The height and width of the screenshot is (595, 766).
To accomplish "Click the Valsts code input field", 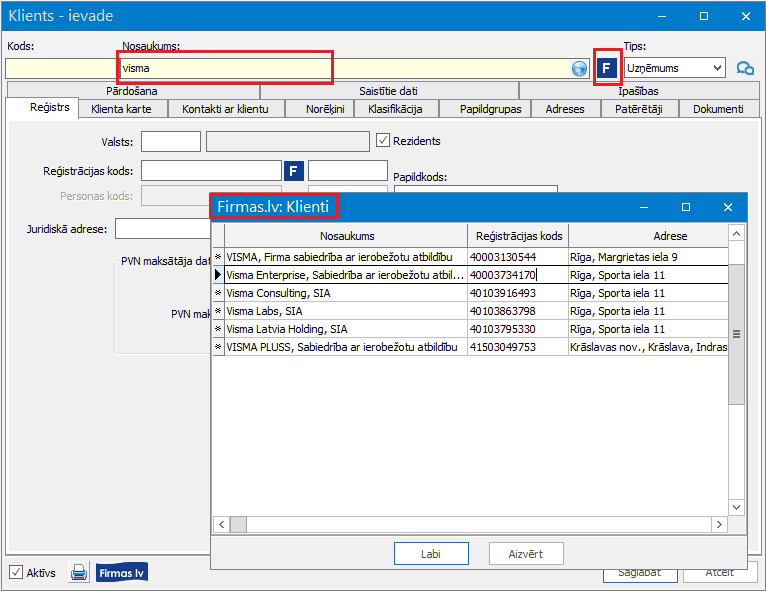I will click(x=170, y=141).
